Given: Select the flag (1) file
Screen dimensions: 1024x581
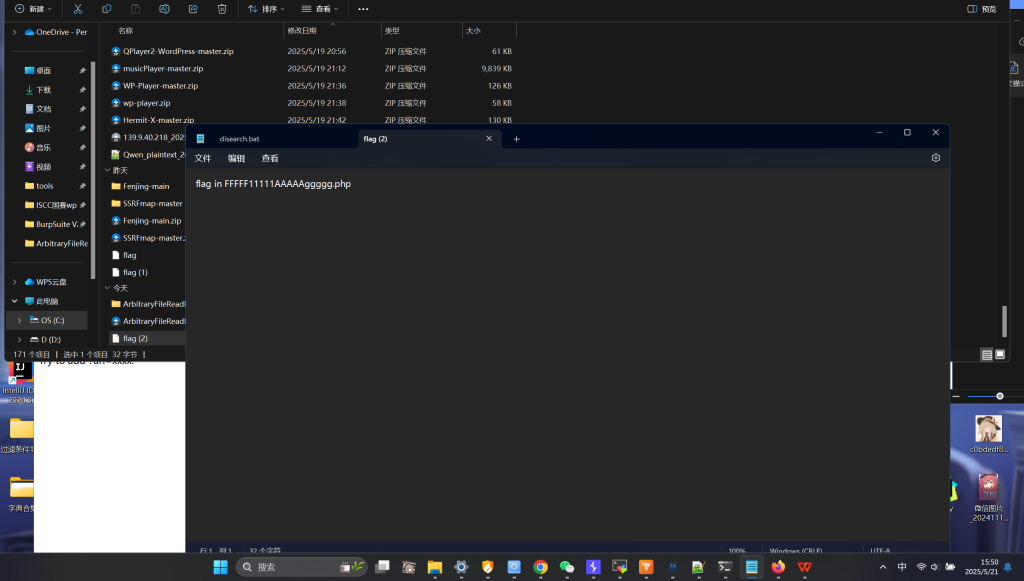Looking at the screenshot, I should pos(135,272).
